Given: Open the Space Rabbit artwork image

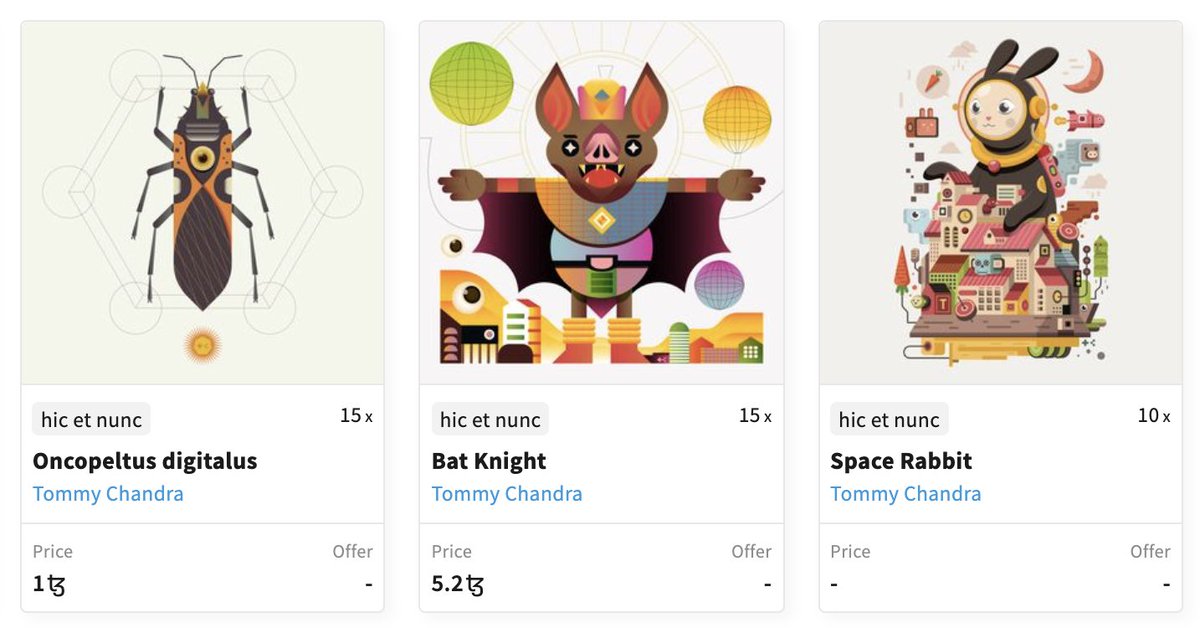Looking at the screenshot, I should point(1000,203).
